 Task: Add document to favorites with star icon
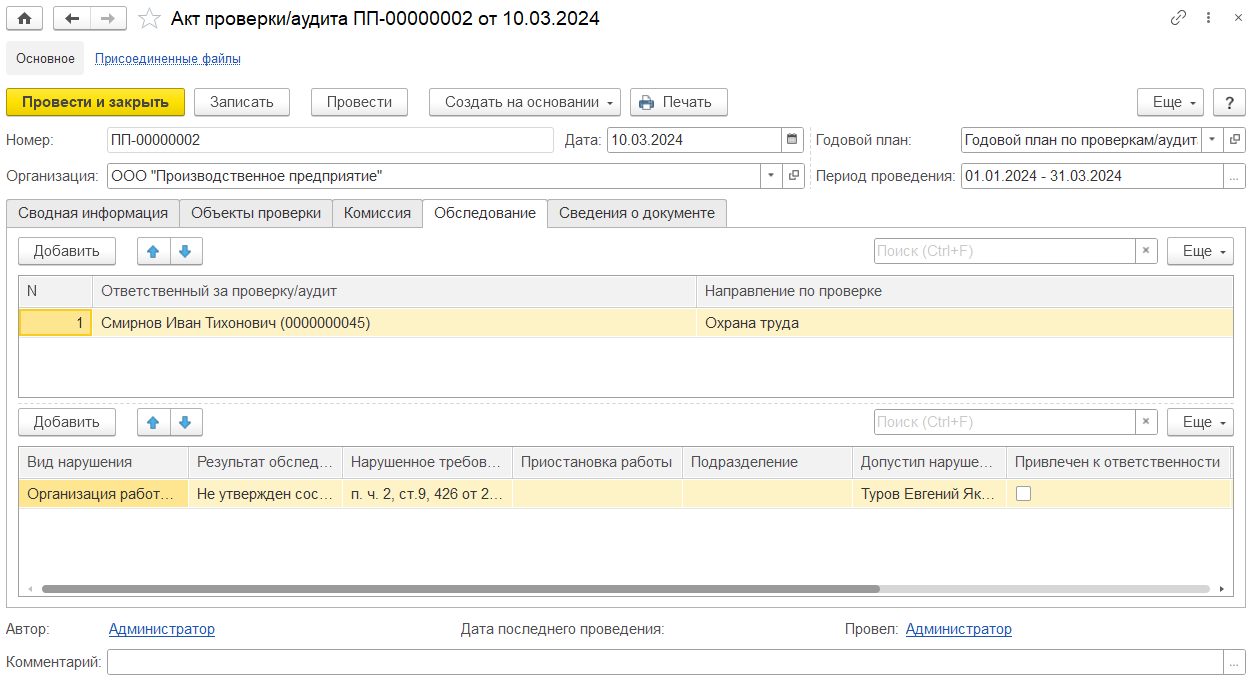[x=149, y=19]
